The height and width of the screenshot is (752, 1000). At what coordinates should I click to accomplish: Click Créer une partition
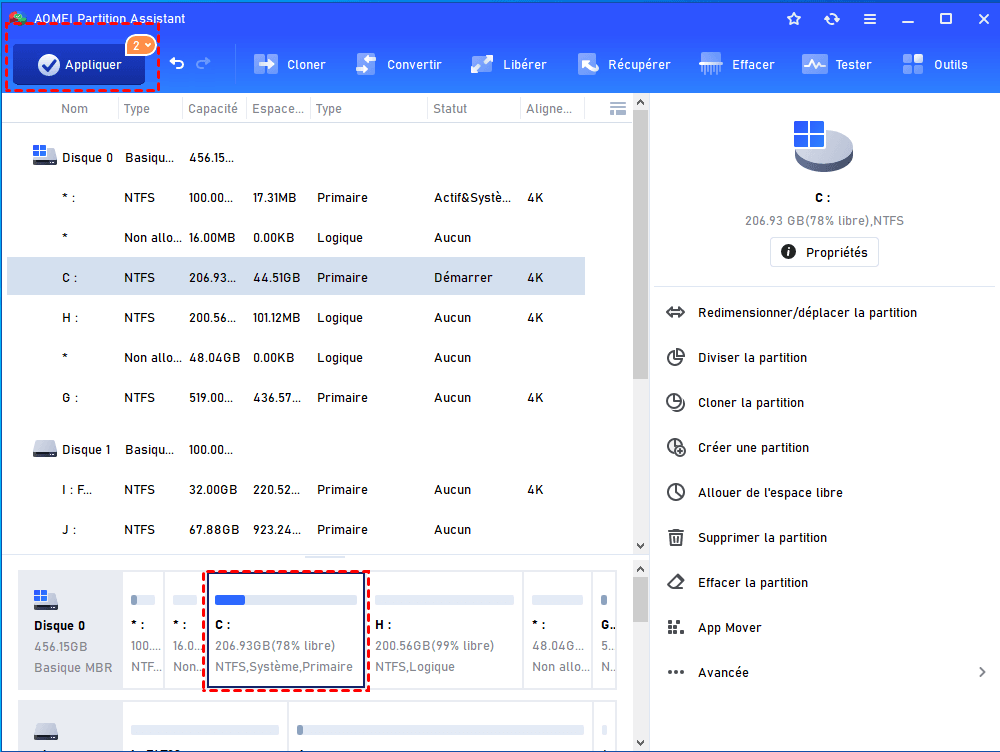click(753, 448)
